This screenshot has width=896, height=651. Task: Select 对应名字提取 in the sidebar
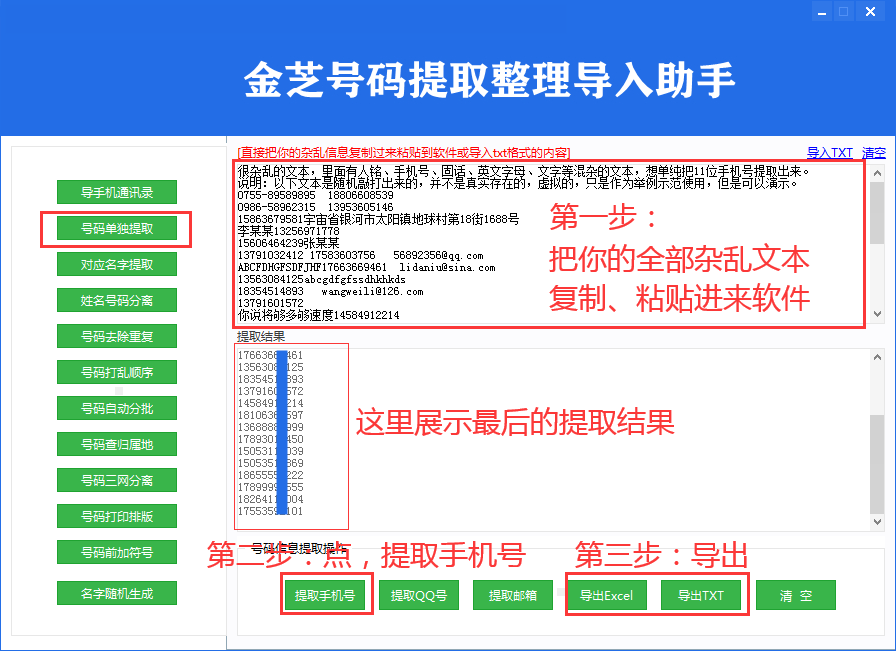116,264
